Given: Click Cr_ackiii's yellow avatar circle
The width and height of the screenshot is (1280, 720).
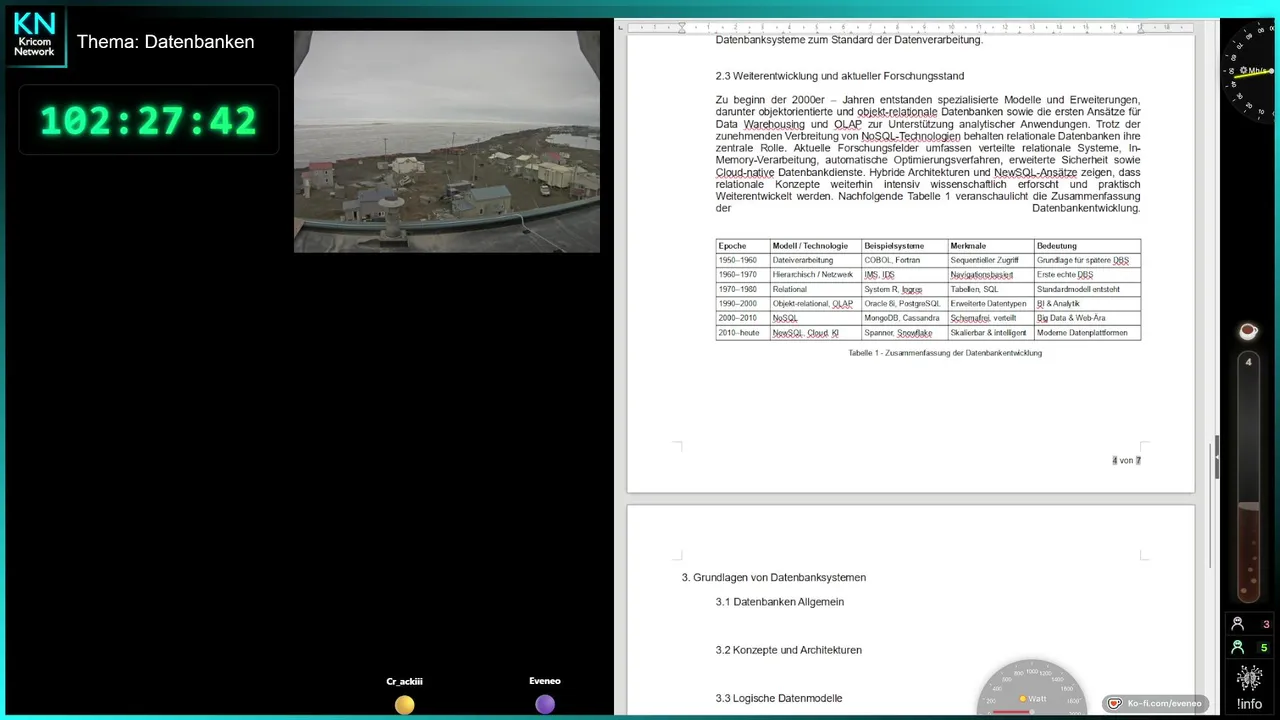Looking at the screenshot, I should 404,705.
